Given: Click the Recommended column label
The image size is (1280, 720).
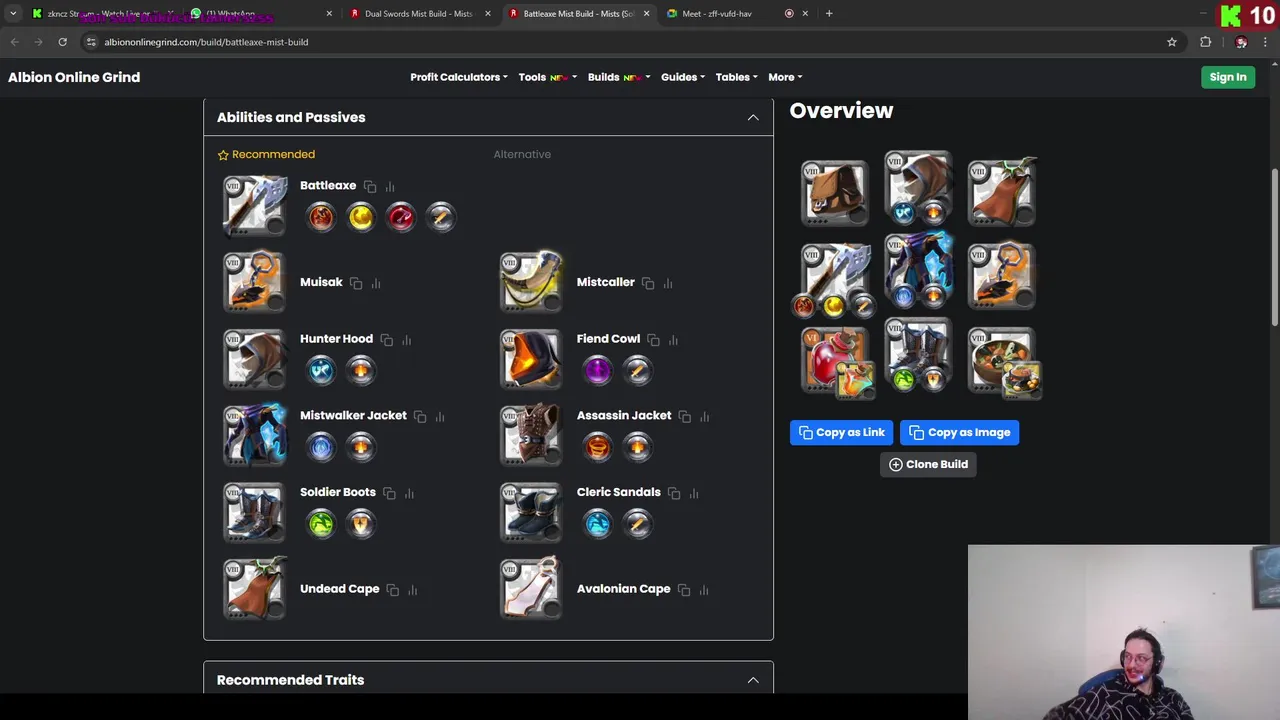Looking at the screenshot, I should (x=266, y=154).
